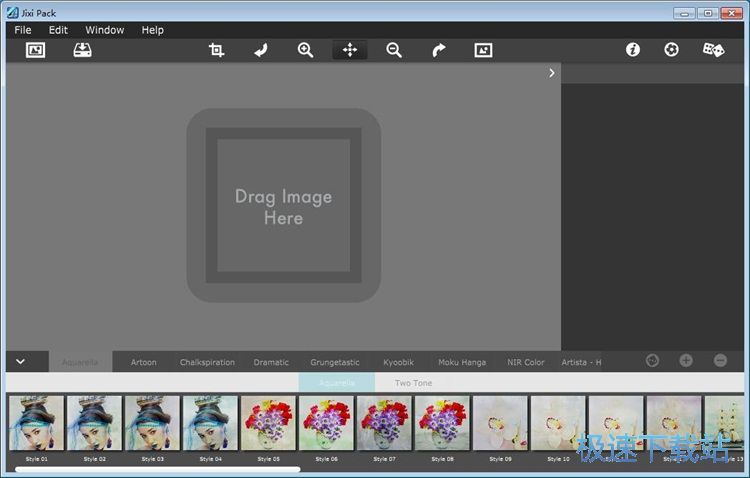Open the info icon
The image size is (750, 478).
tap(633, 50)
